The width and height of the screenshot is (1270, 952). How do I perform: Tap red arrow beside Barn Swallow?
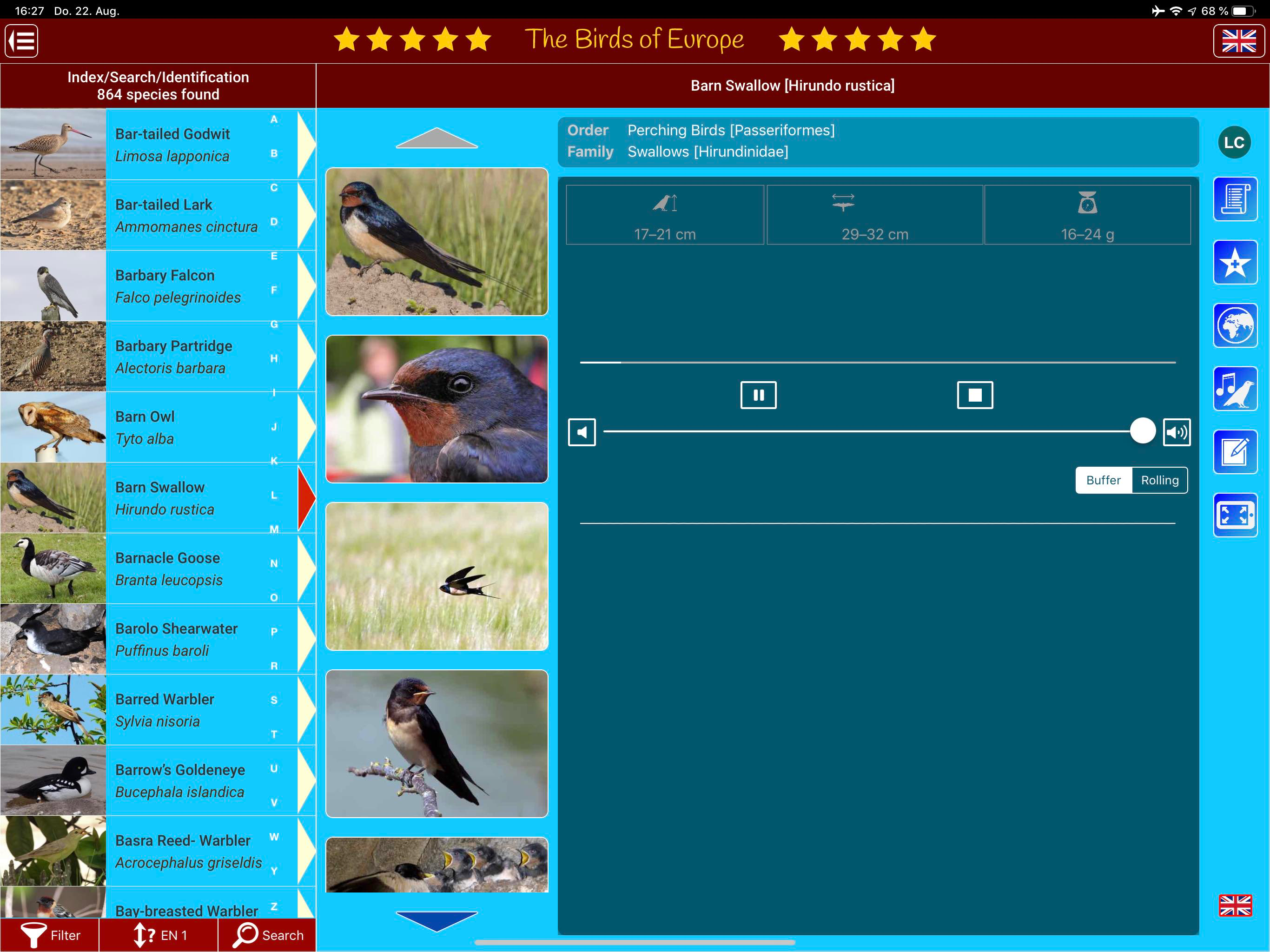pyautogui.click(x=306, y=497)
